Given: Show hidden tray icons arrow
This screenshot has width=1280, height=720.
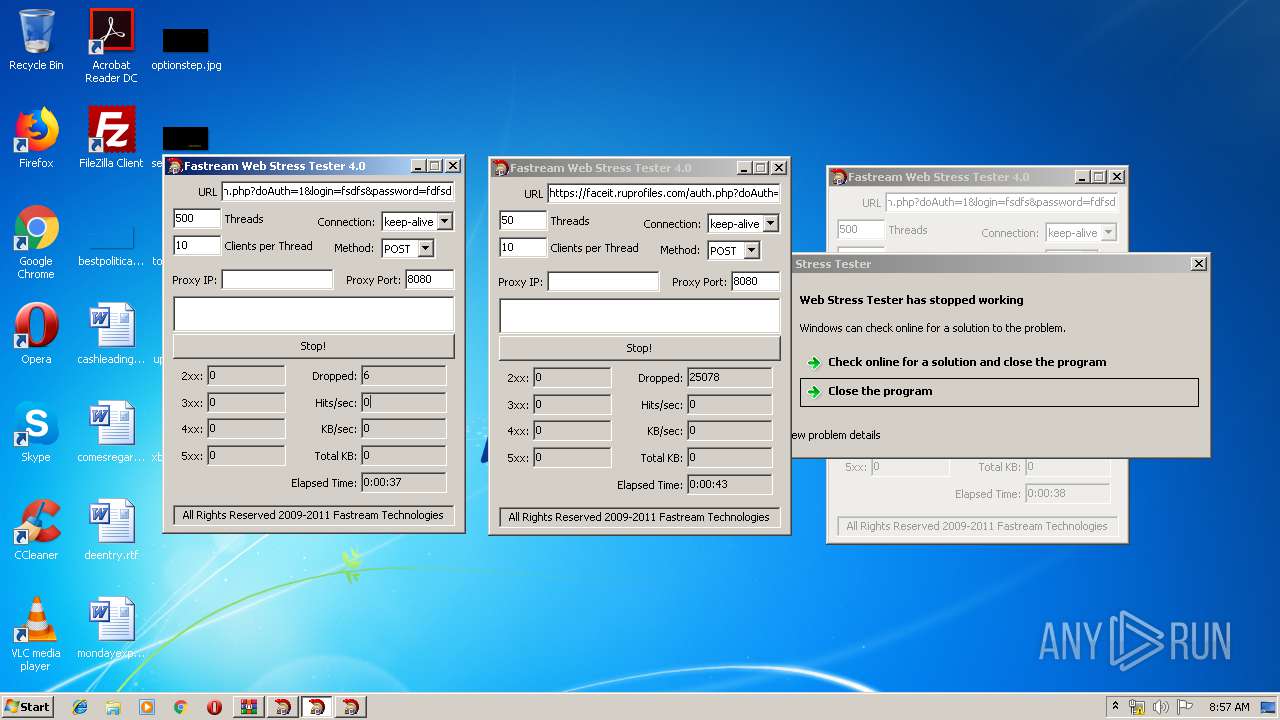Looking at the screenshot, I should pyautogui.click(x=1115, y=707).
